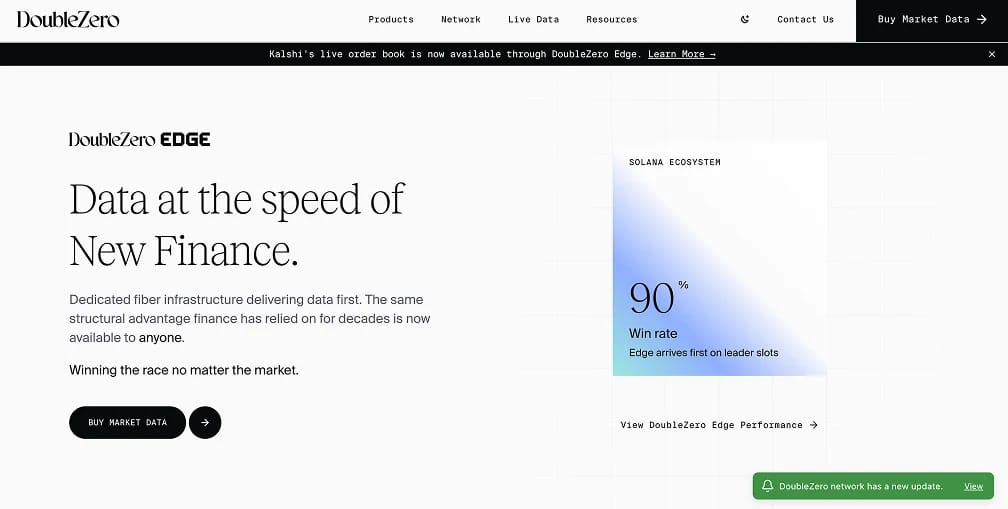The width and height of the screenshot is (1008, 509).
Task: Click 'SOLANA ECOSYSTEM' card label
Action: coord(675,162)
